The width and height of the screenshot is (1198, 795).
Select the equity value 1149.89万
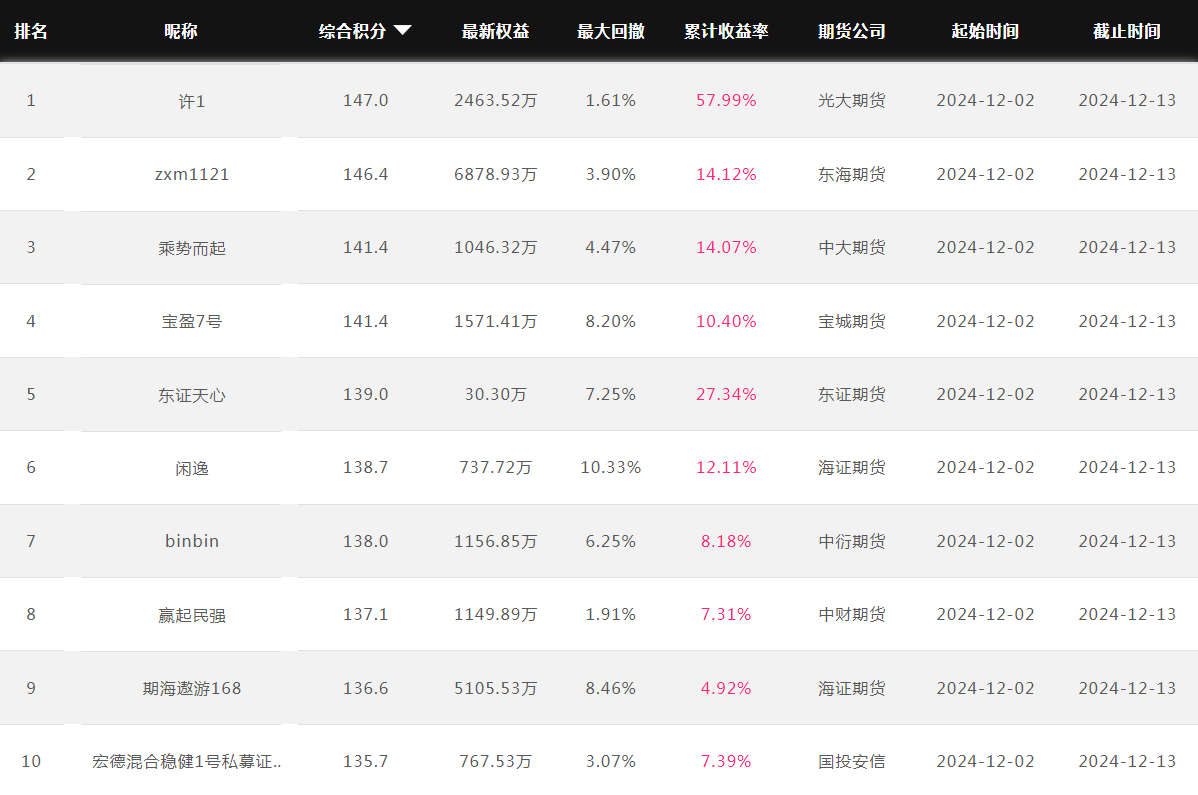[495, 614]
